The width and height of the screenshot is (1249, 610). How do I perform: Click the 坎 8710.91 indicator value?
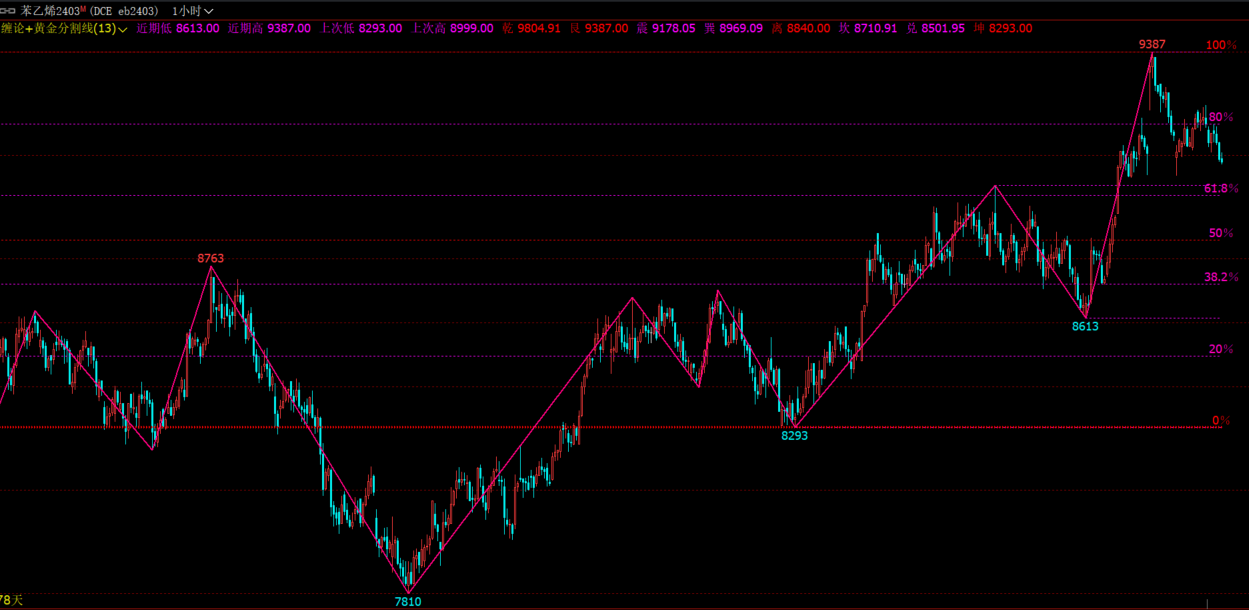pyautogui.click(x=869, y=28)
